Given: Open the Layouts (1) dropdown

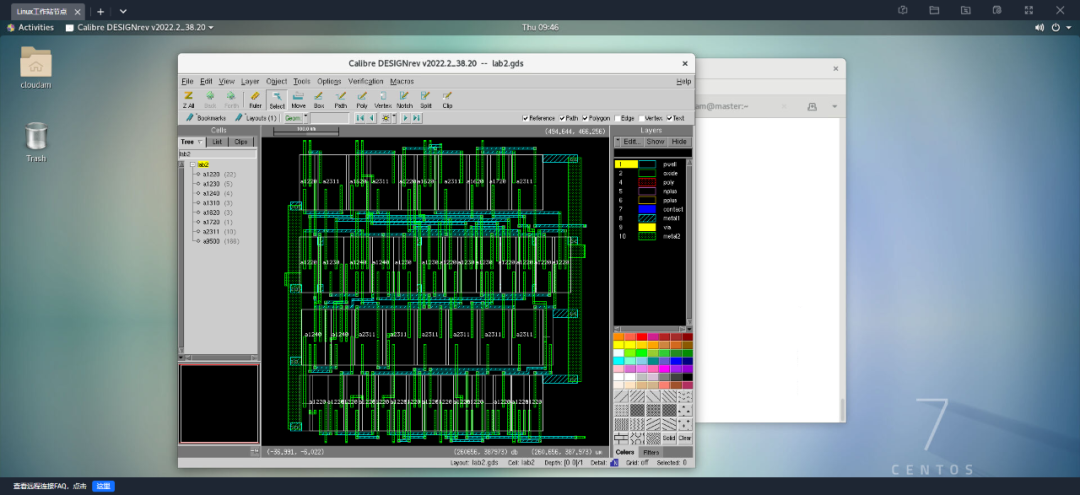Looking at the screenshot, I should click(x=256, y=118).
